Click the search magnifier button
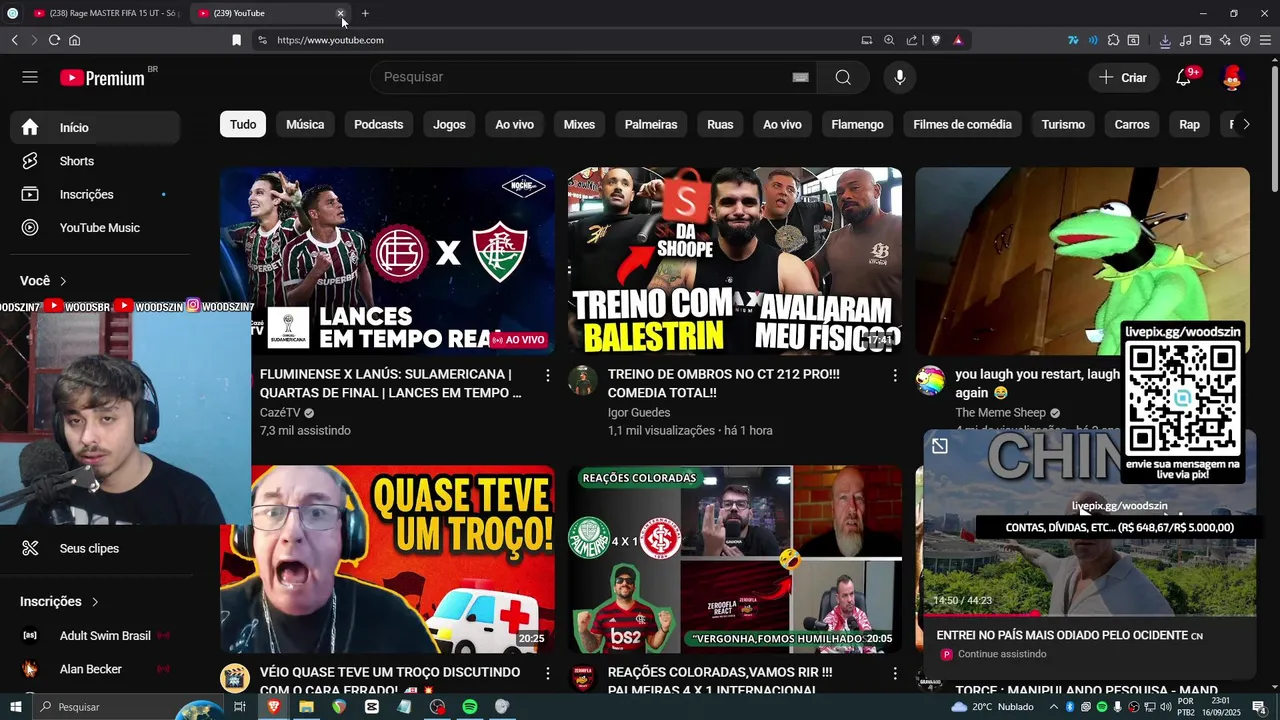Image resolution: width=1280 pixels, height=720 pixels. (x=843, y=77)
